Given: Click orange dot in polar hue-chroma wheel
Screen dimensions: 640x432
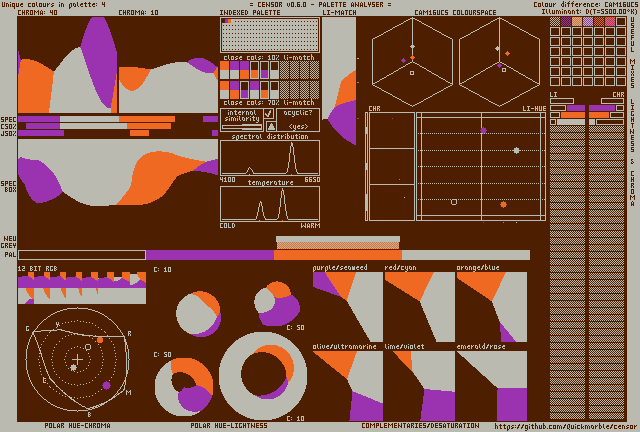Looking at the screenshot, I should 100,340.
